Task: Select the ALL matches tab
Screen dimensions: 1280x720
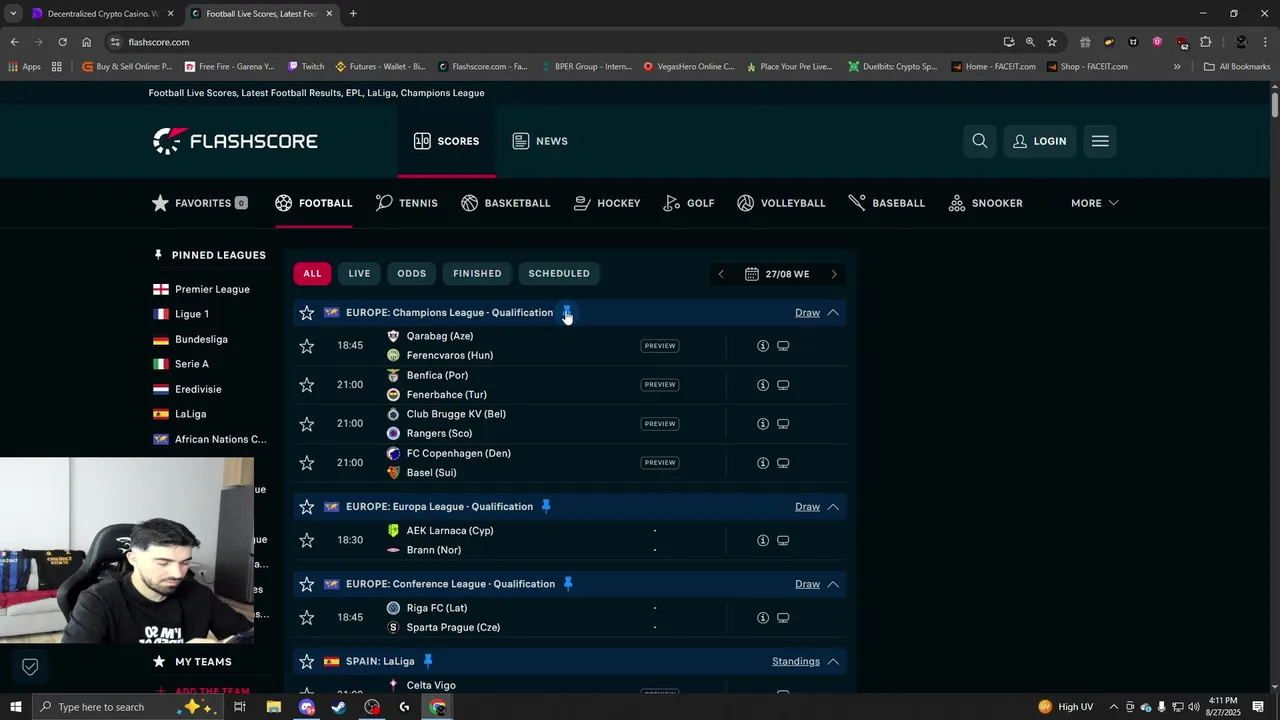Action: tap(313, 273)
